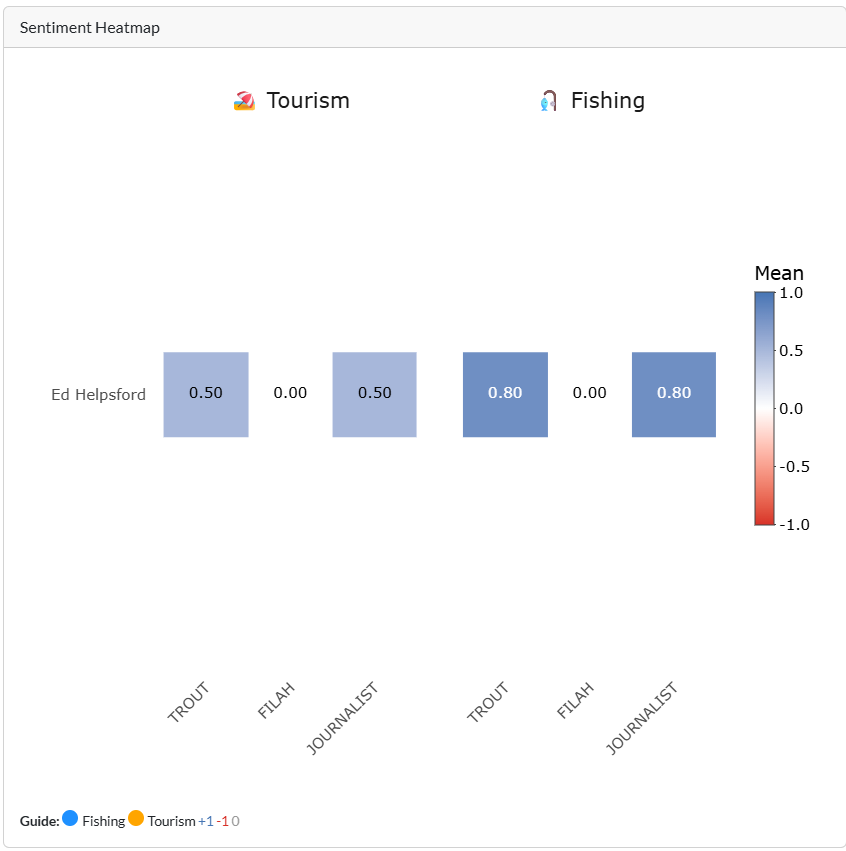Viewport: 846px width, 851px height.
Task: Click the -1 indicator in the guide
Action: [x=223, y=821]
